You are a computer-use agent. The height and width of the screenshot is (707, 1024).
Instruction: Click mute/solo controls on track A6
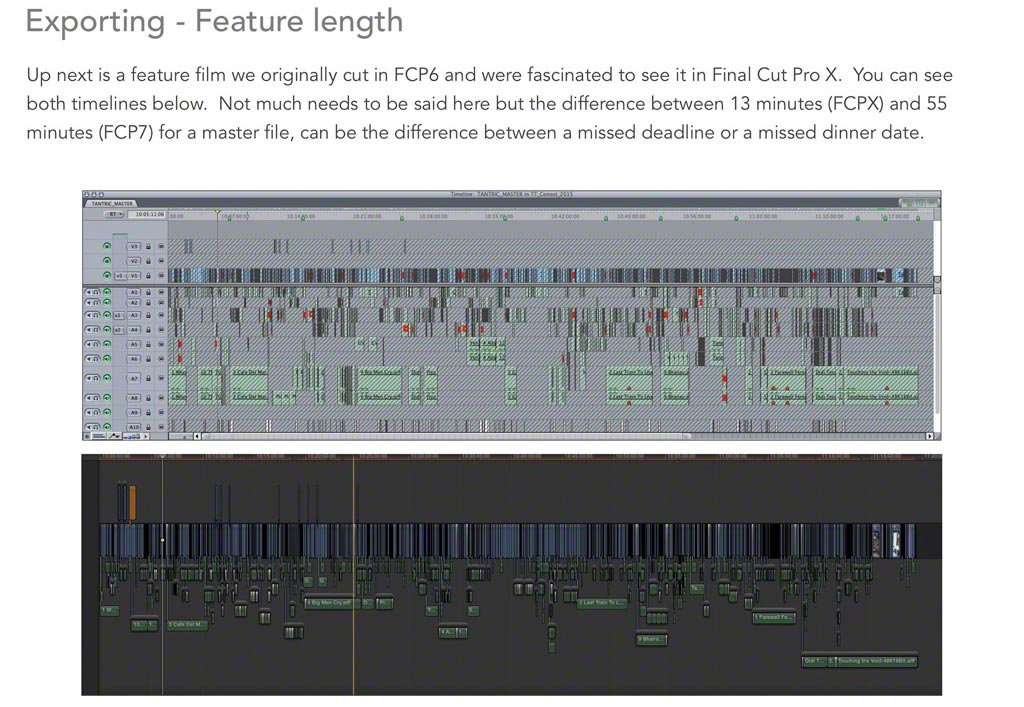(92, 358)
